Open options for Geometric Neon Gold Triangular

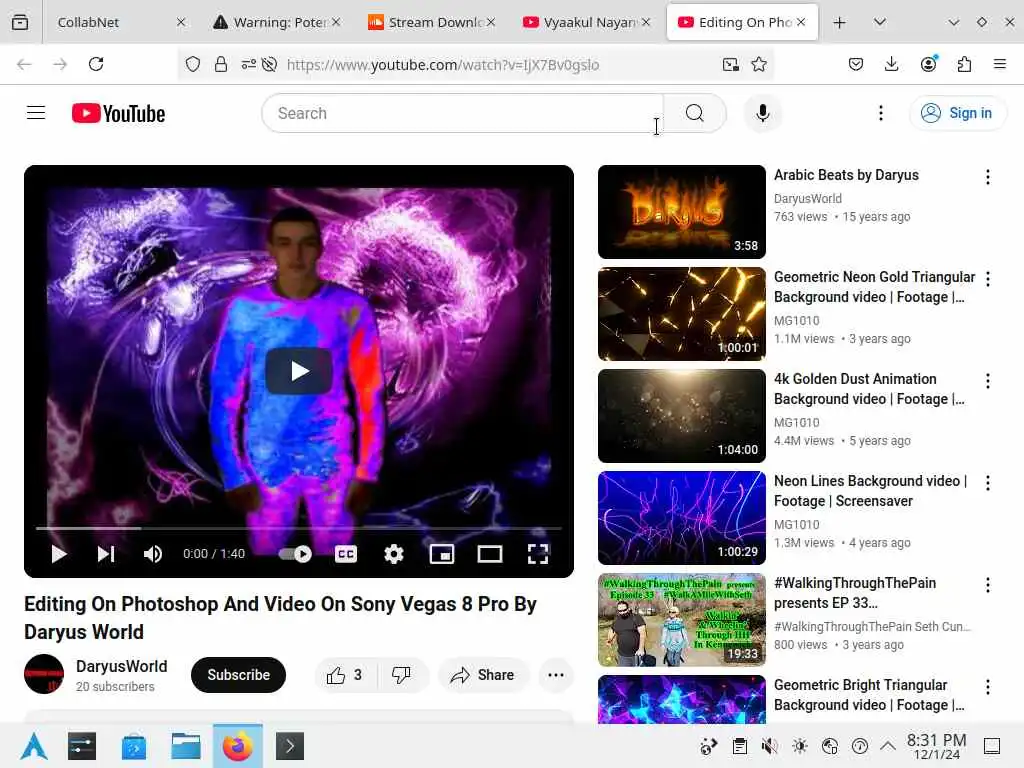tap(987, 279)
